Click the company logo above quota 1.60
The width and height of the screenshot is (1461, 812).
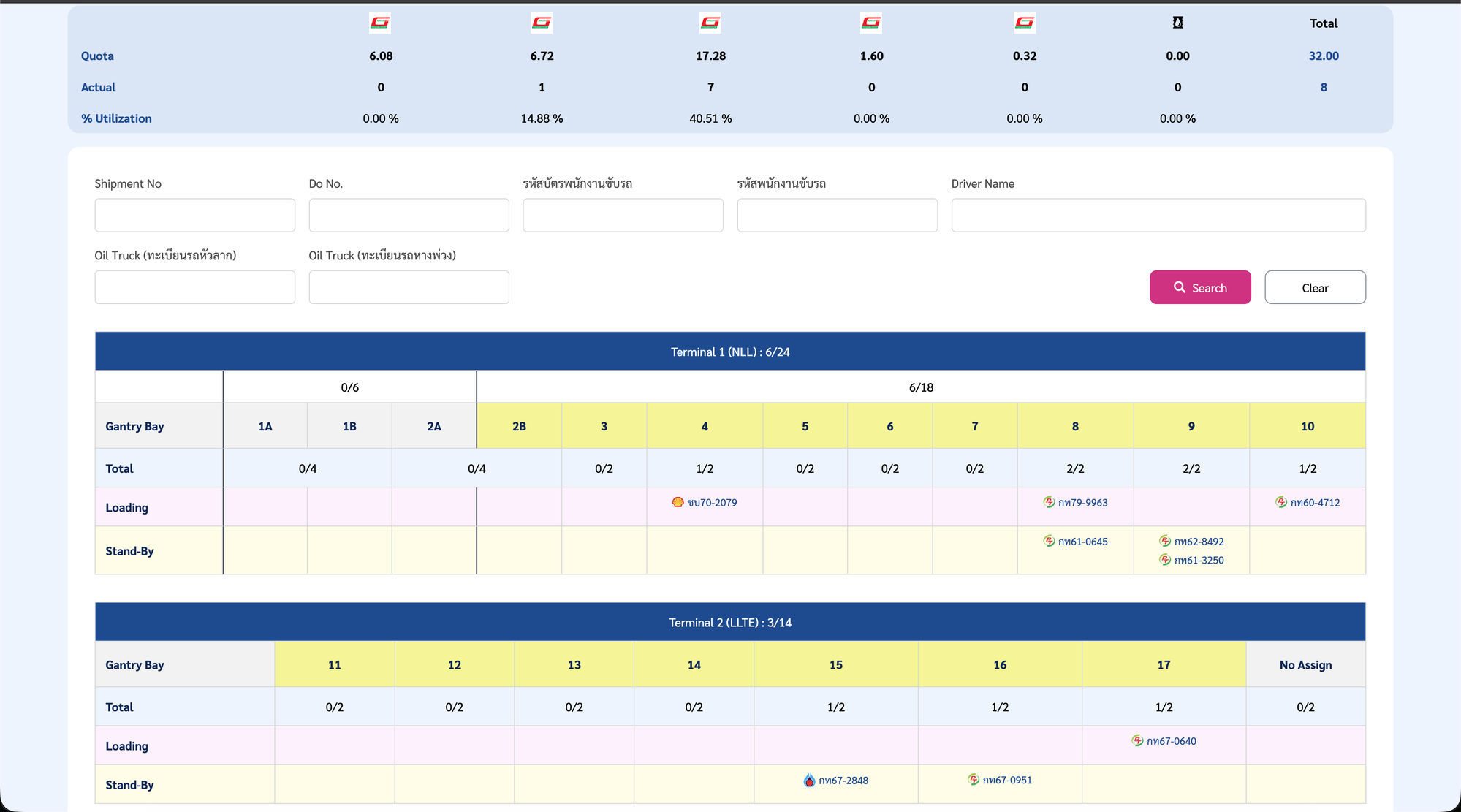(x=871, y=23)
